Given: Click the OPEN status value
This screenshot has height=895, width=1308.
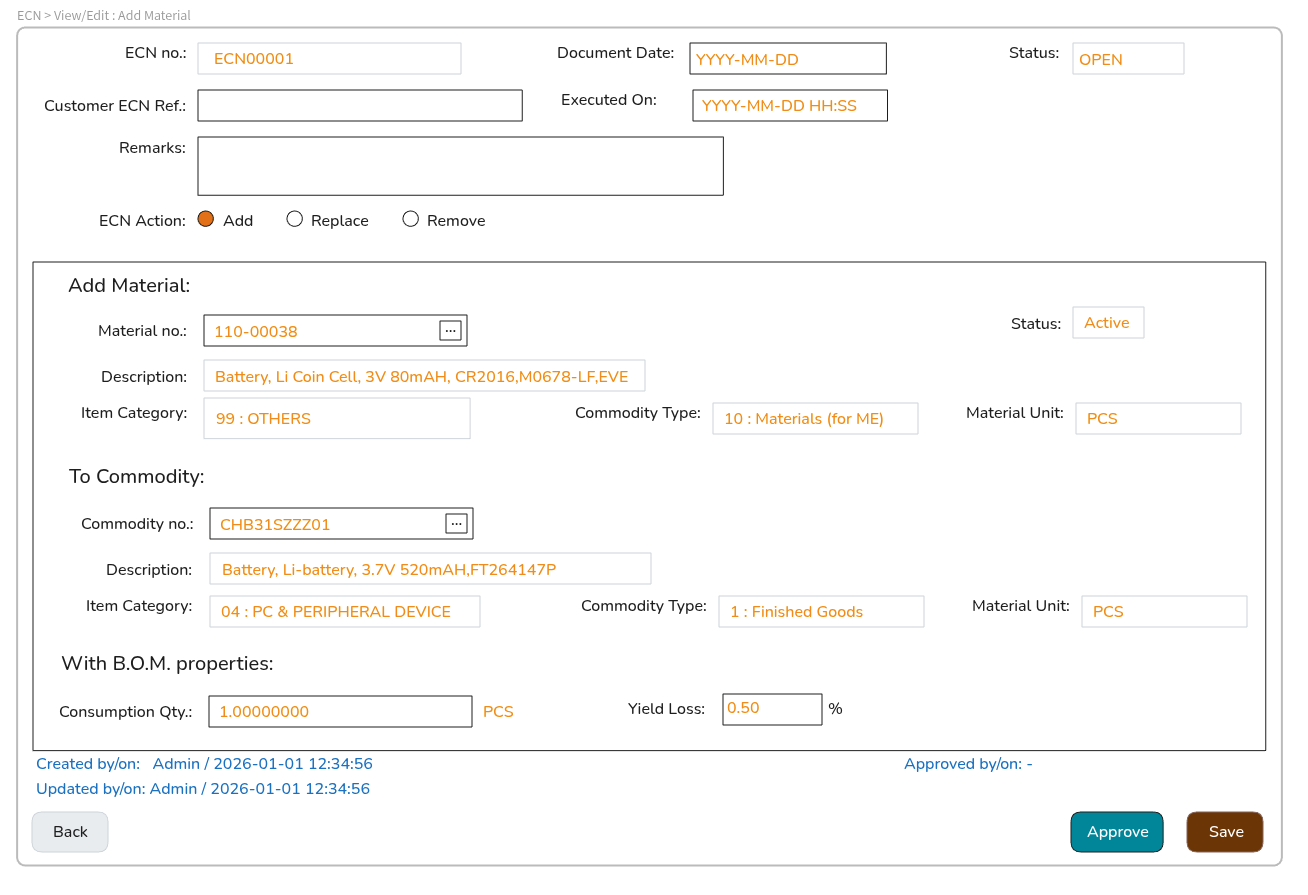Looking at the screenshot, I should point(1128,58).
